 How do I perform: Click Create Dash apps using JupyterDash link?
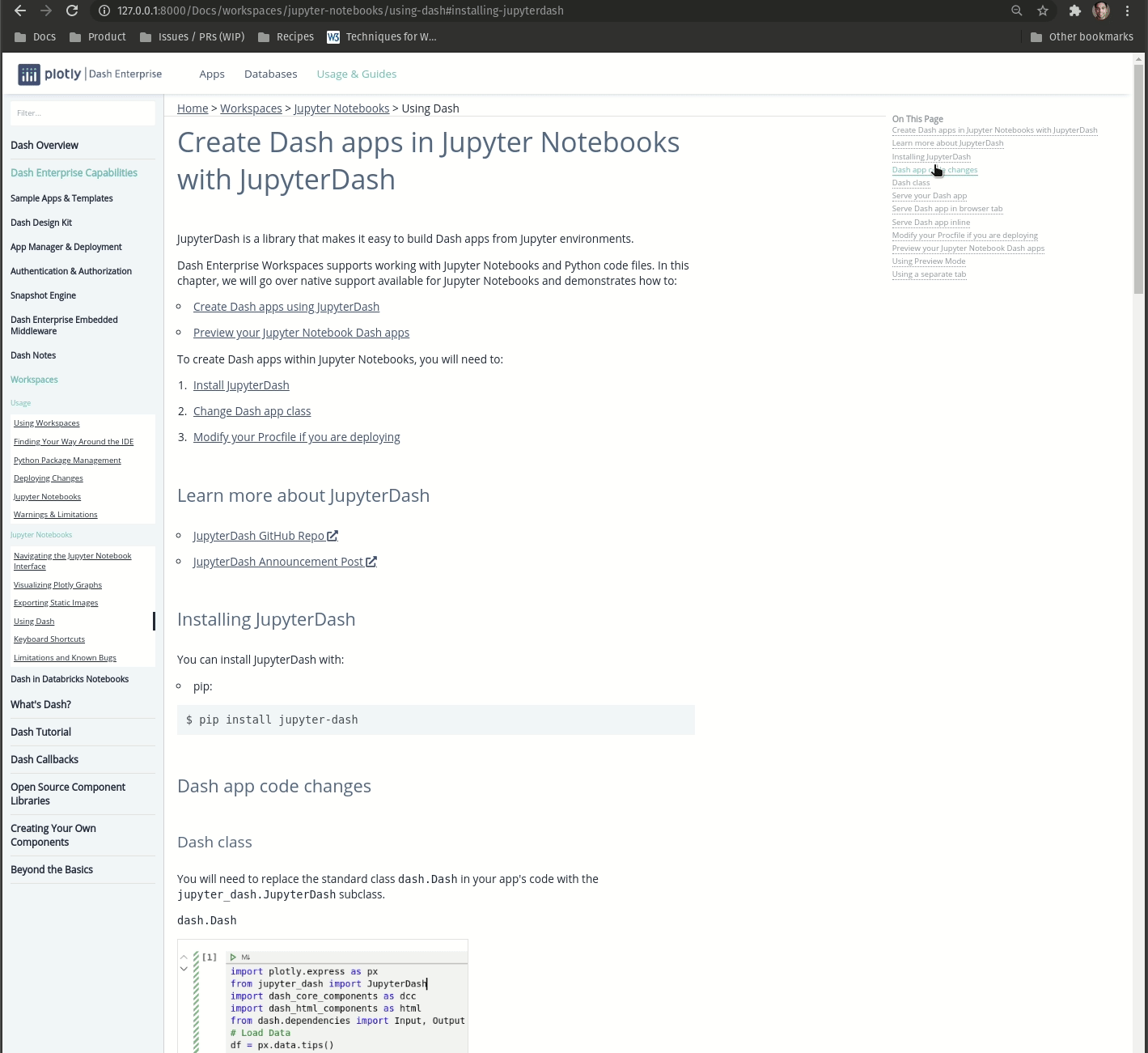coord(286,307)
